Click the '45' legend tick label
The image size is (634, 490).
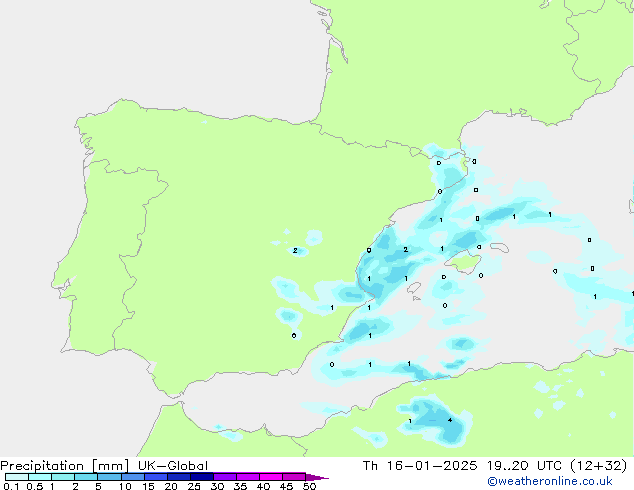point(286,486)
